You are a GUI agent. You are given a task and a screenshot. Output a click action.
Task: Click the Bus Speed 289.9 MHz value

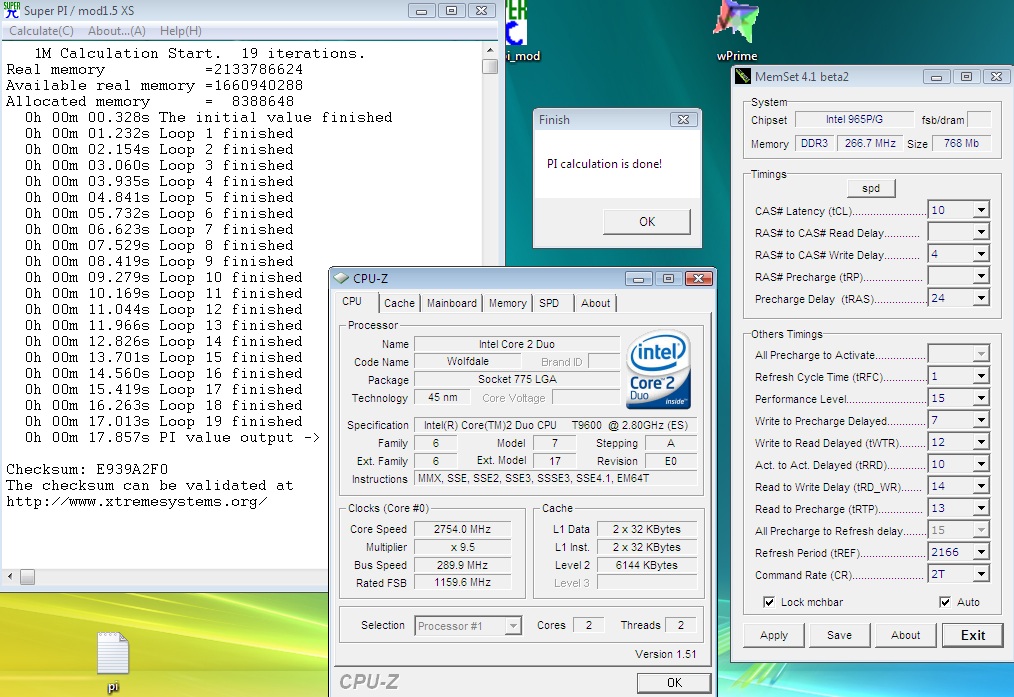click(462, 565)
